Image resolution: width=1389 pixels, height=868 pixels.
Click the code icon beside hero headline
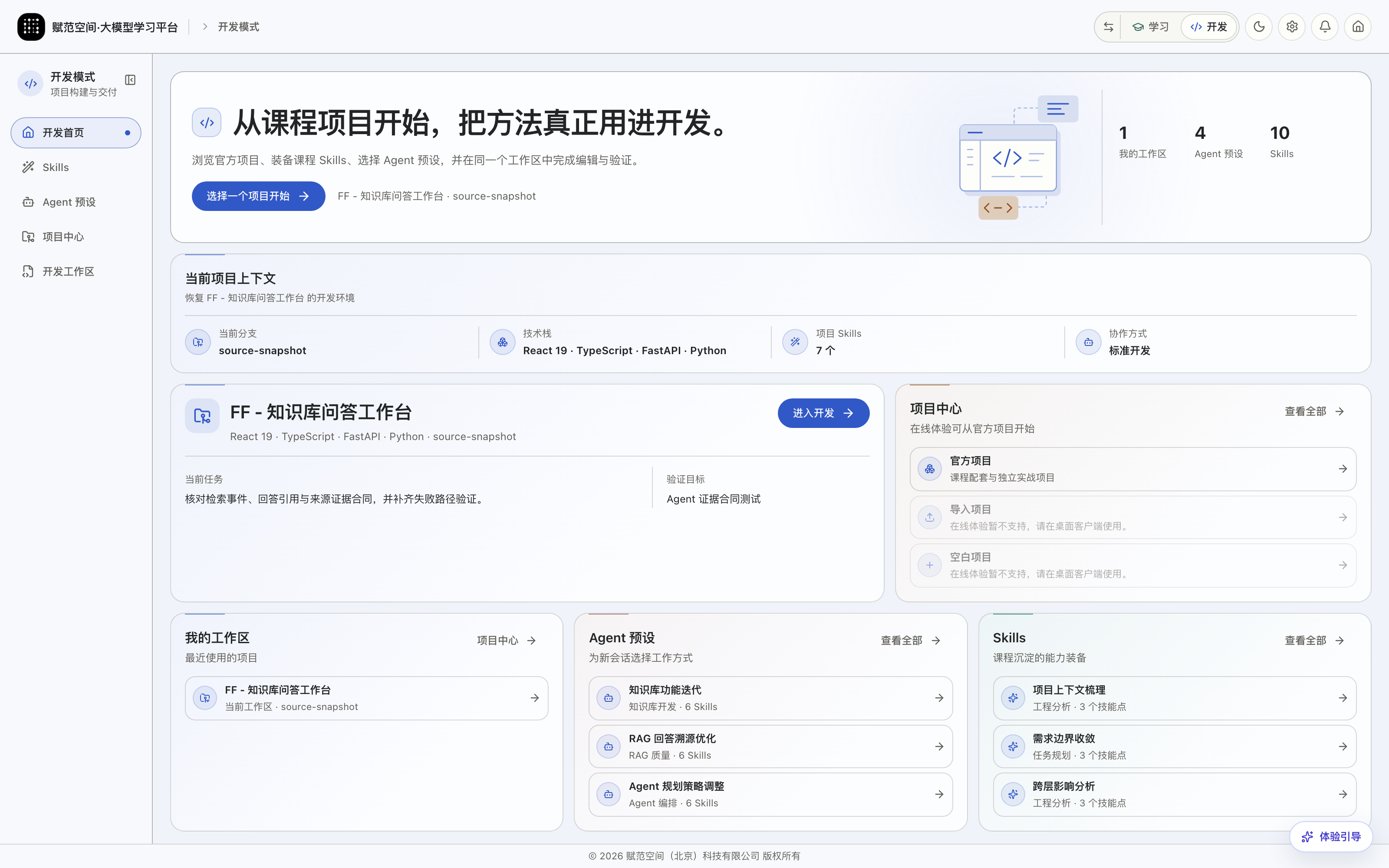[x=207, y=122]
